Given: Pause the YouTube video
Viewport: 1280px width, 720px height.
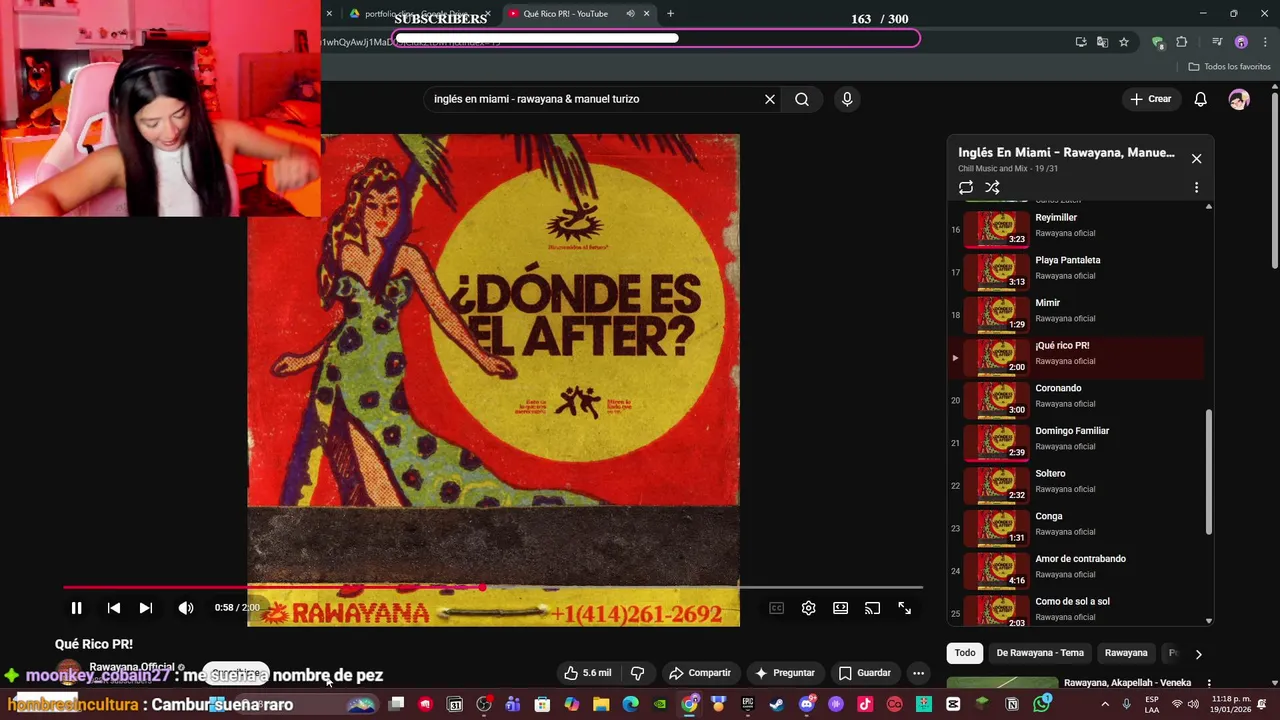Looking at the screenshot, I should (76, 608).
